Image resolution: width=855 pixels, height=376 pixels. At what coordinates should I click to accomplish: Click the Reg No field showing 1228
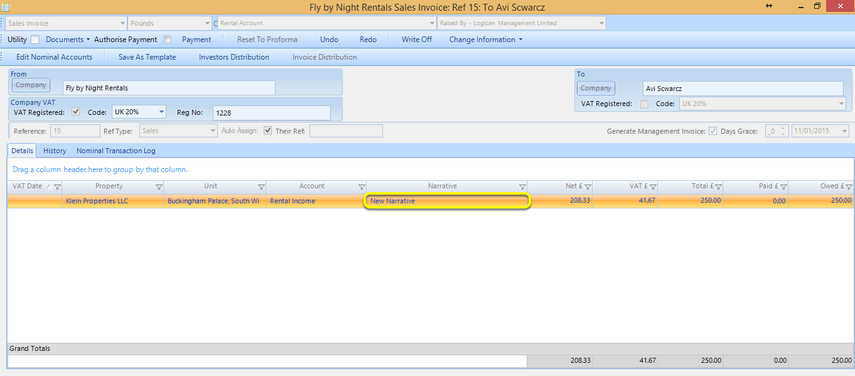(x=271, y=113)
